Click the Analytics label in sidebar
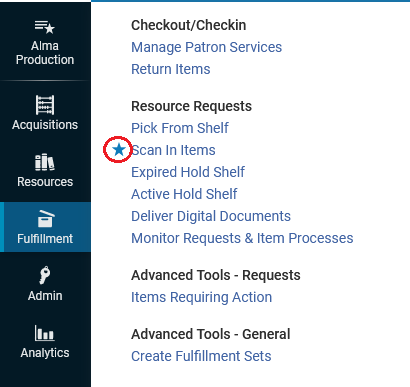The height and width of the screenshot is (387, 410). pyautogui.click(x=45, y=353)
